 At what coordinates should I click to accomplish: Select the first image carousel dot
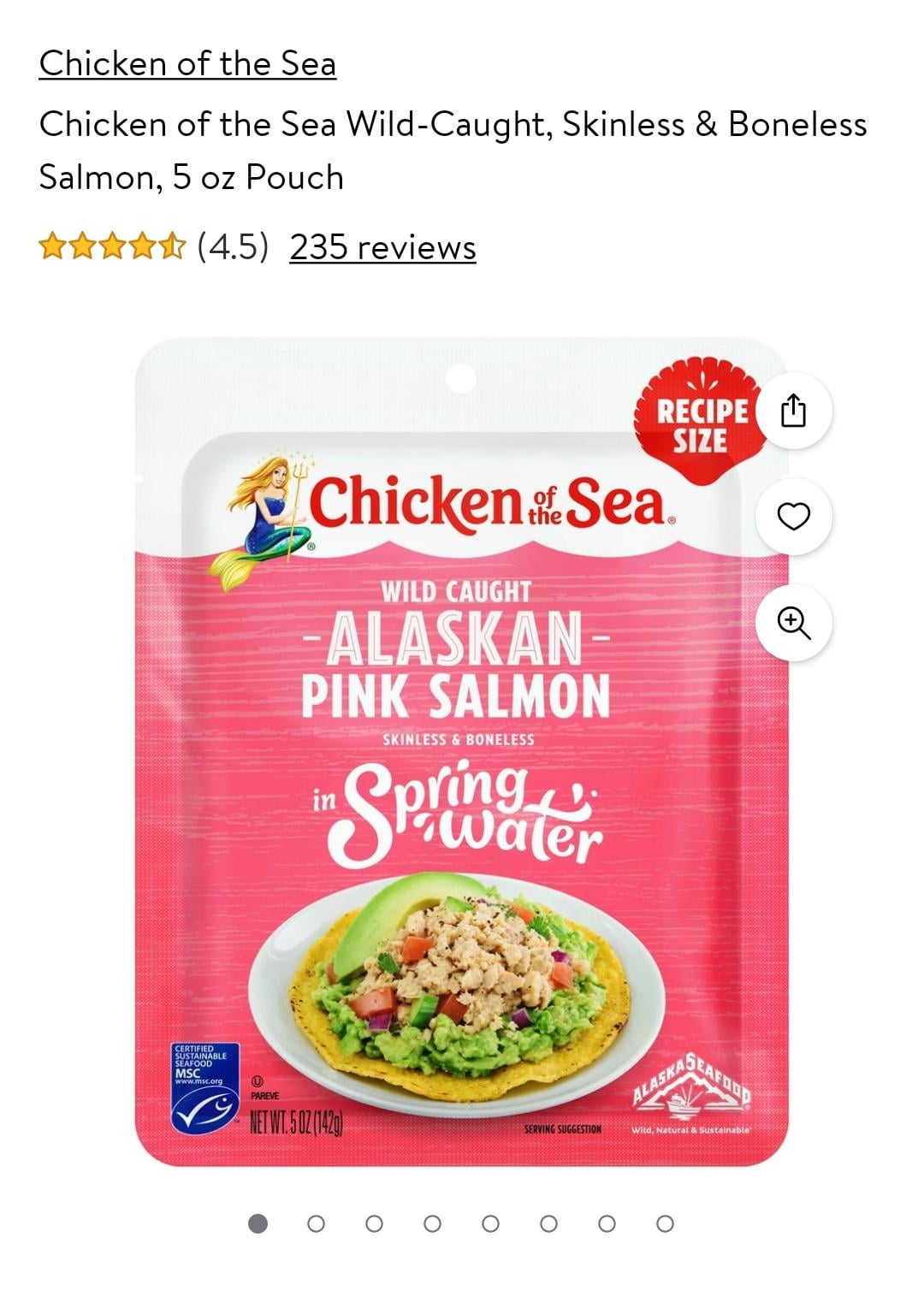tap(258, 1223)
